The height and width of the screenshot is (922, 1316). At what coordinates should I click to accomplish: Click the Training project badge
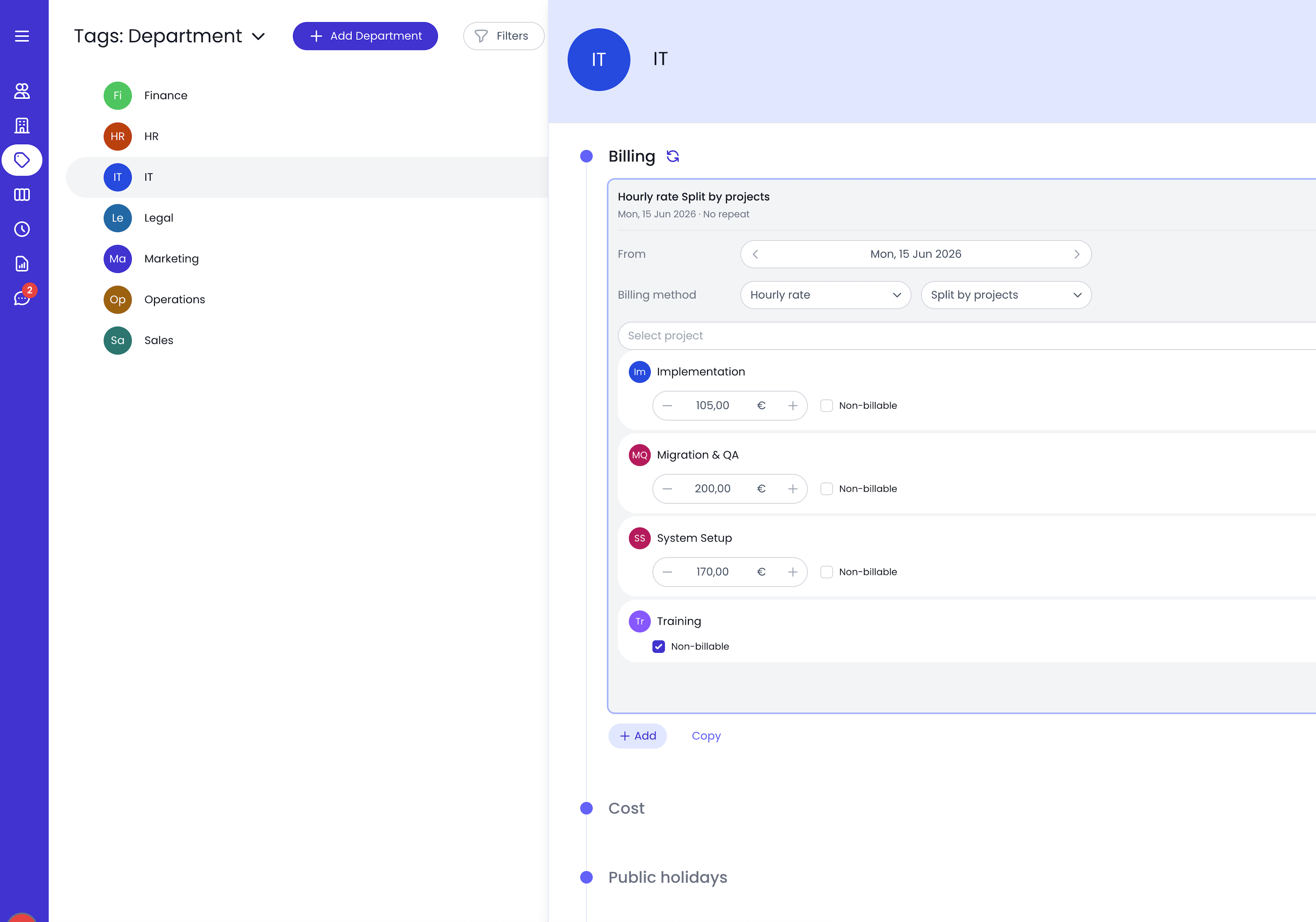(639, 621)
